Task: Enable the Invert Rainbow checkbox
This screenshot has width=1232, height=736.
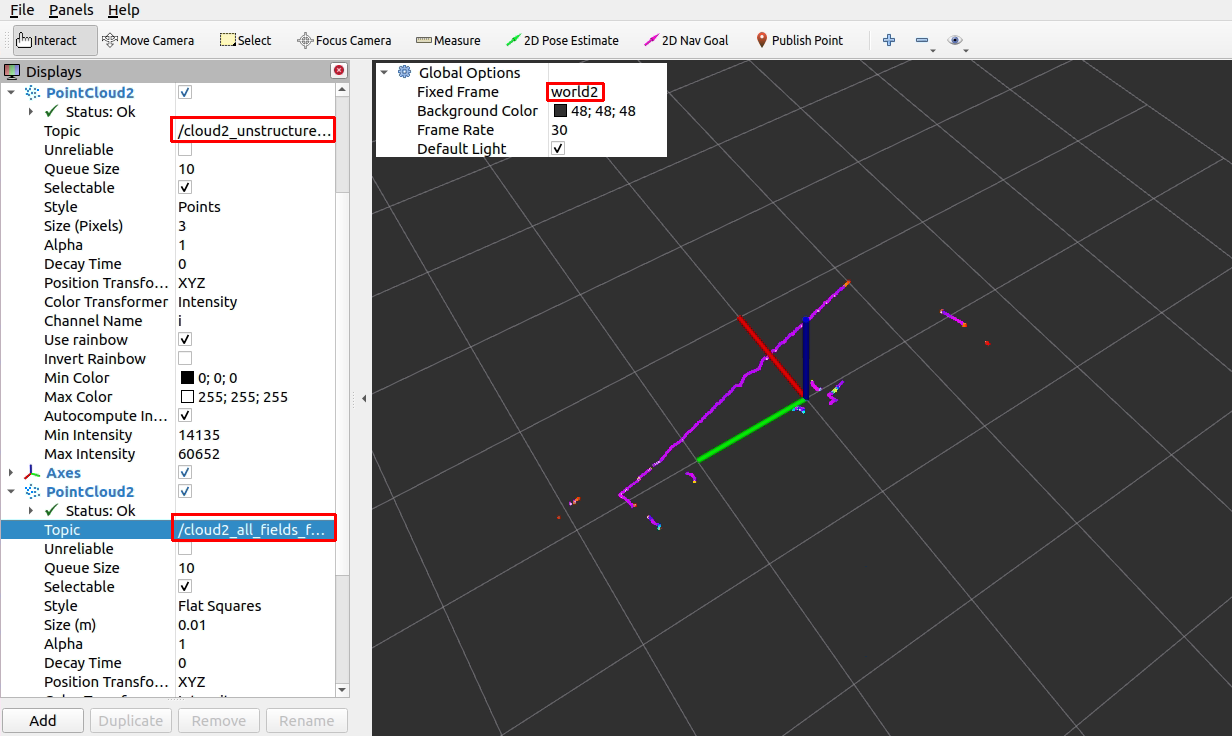Action: (x=185, y=359)
